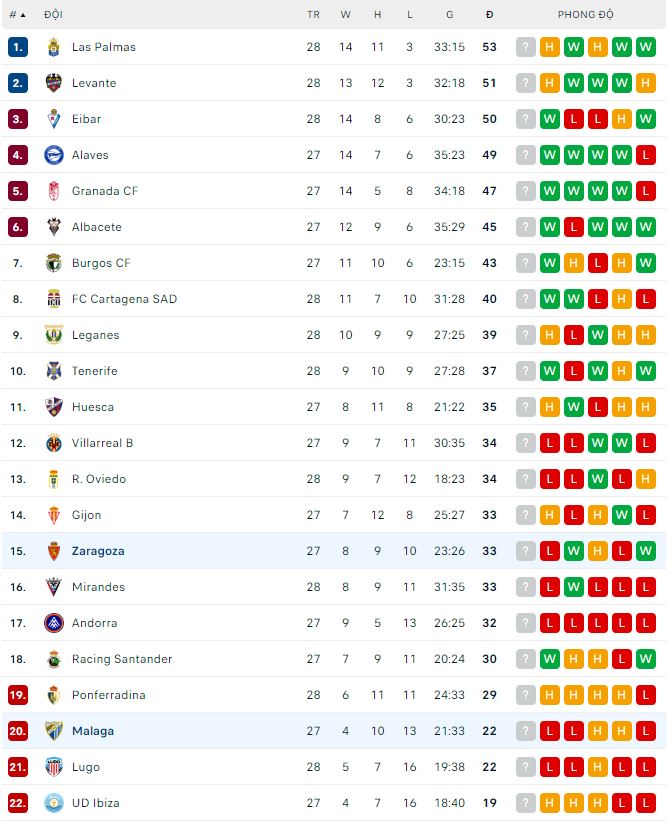Image resolution: width=668 pixels, height=823 pixels.
Task: Click the Racing Santander crest icon
Action: coord(54,659)
